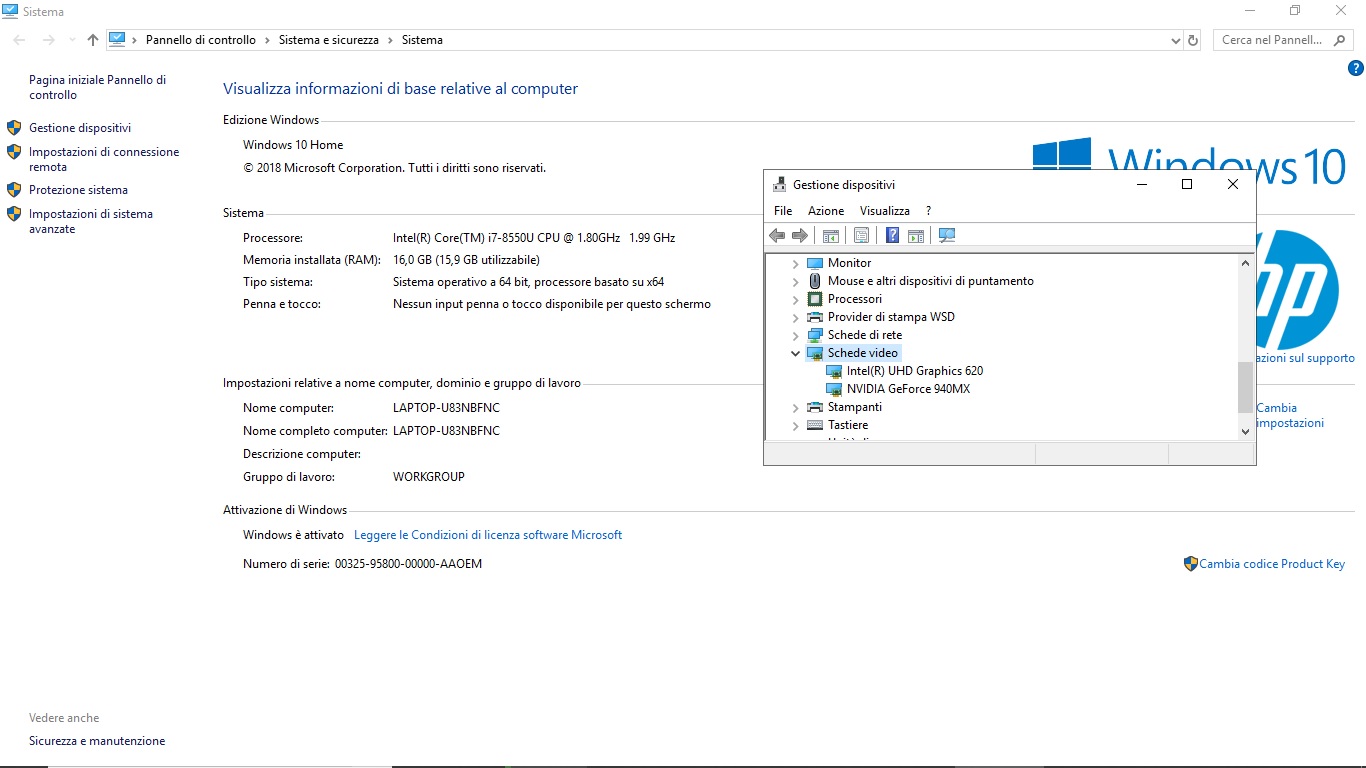Image resolution: width=1366 pixels, height=768 pixels.
Task: Click the shield icon beside Protezione sistema
Action: 14,189
